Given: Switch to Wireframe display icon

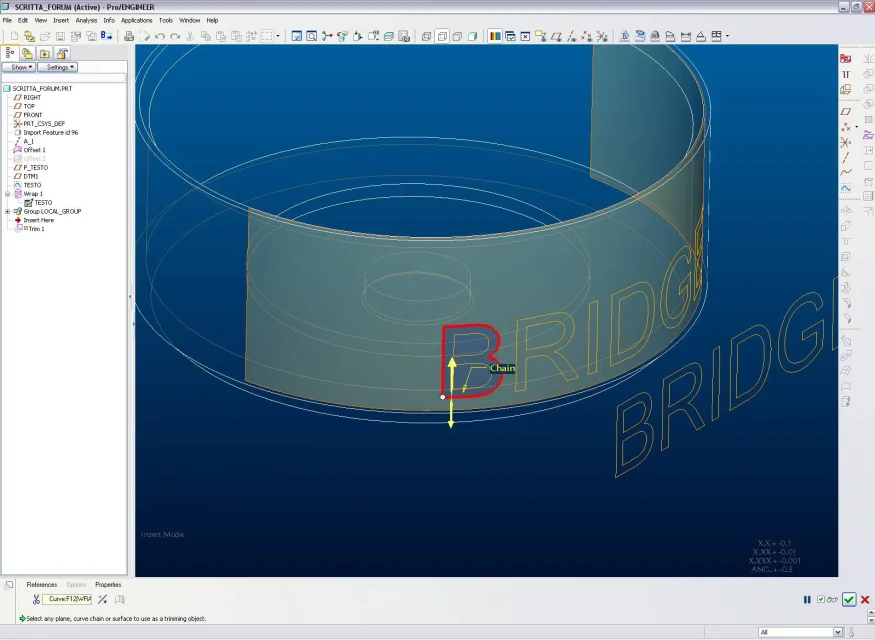Looking at the screenshot, I should pyautogui.click(x=427, y=36).
